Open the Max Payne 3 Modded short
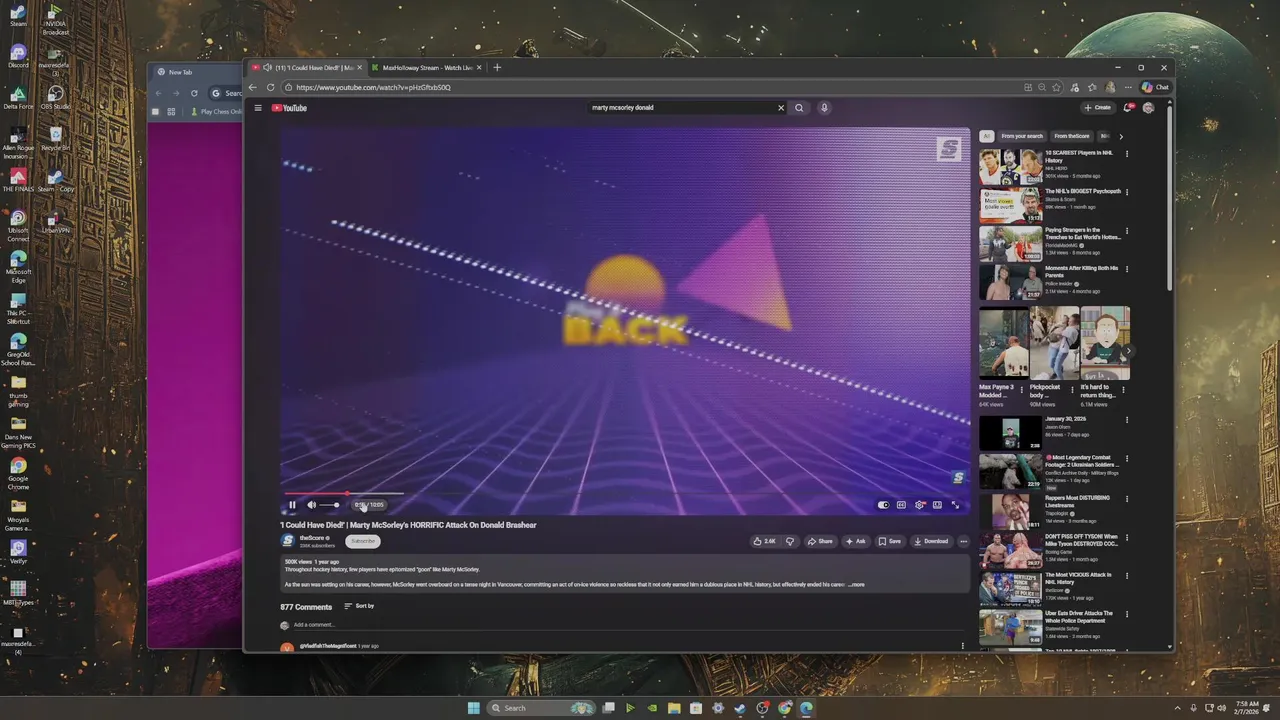The height and width of the screenshot is (720, 1280). coord(1004,343)
